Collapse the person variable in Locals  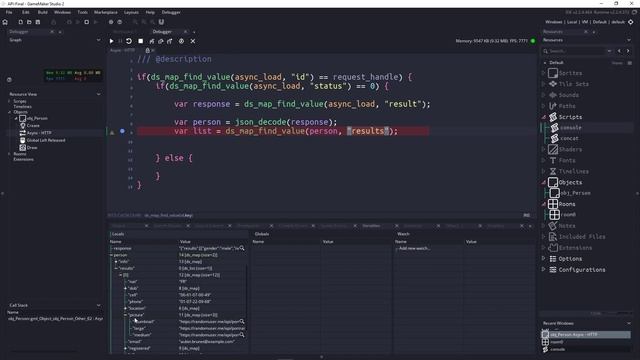click(111, 255)
